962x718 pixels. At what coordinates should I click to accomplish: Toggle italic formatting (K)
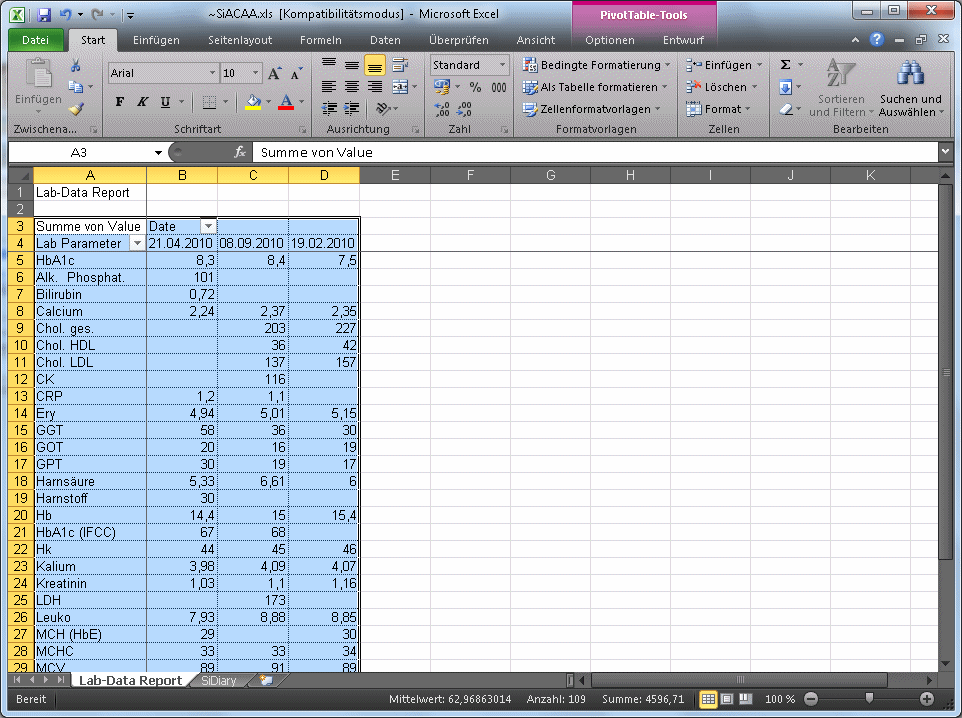142,102
